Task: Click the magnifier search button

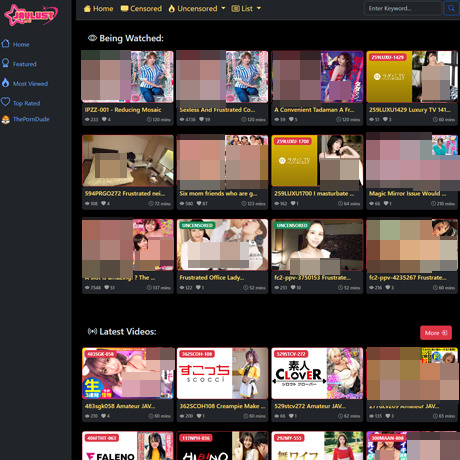Action: pos(451,8)
